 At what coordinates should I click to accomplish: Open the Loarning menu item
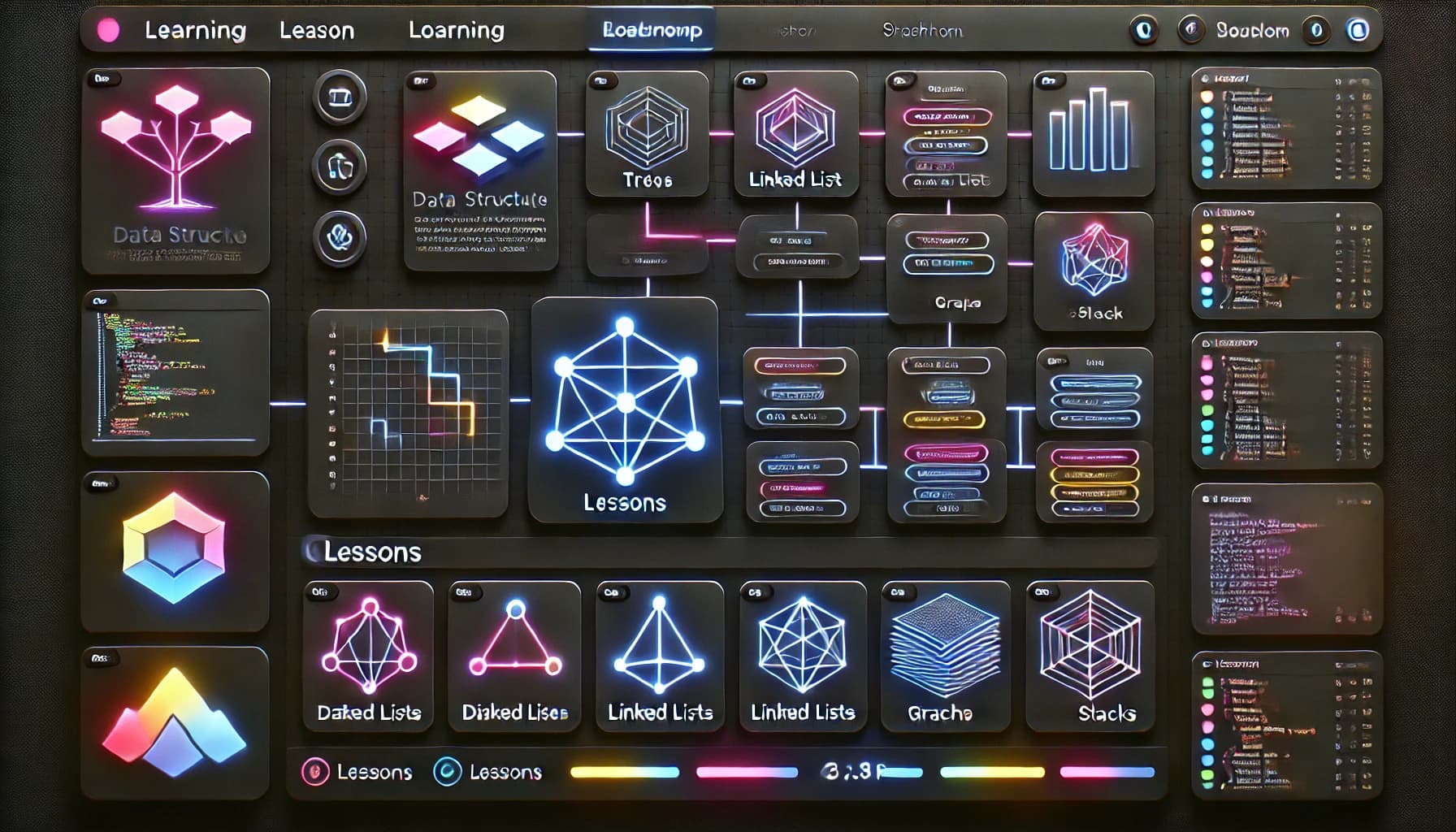click(x=456, y=31)
